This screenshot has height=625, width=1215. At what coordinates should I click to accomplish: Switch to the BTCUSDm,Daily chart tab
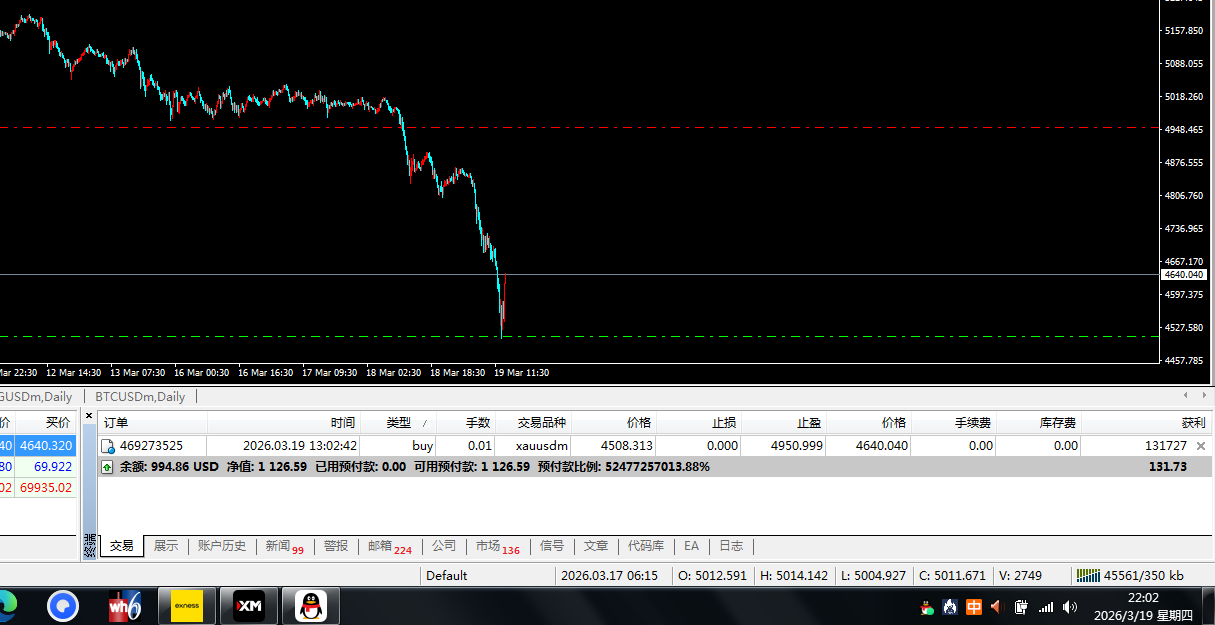tap(140, 397)
